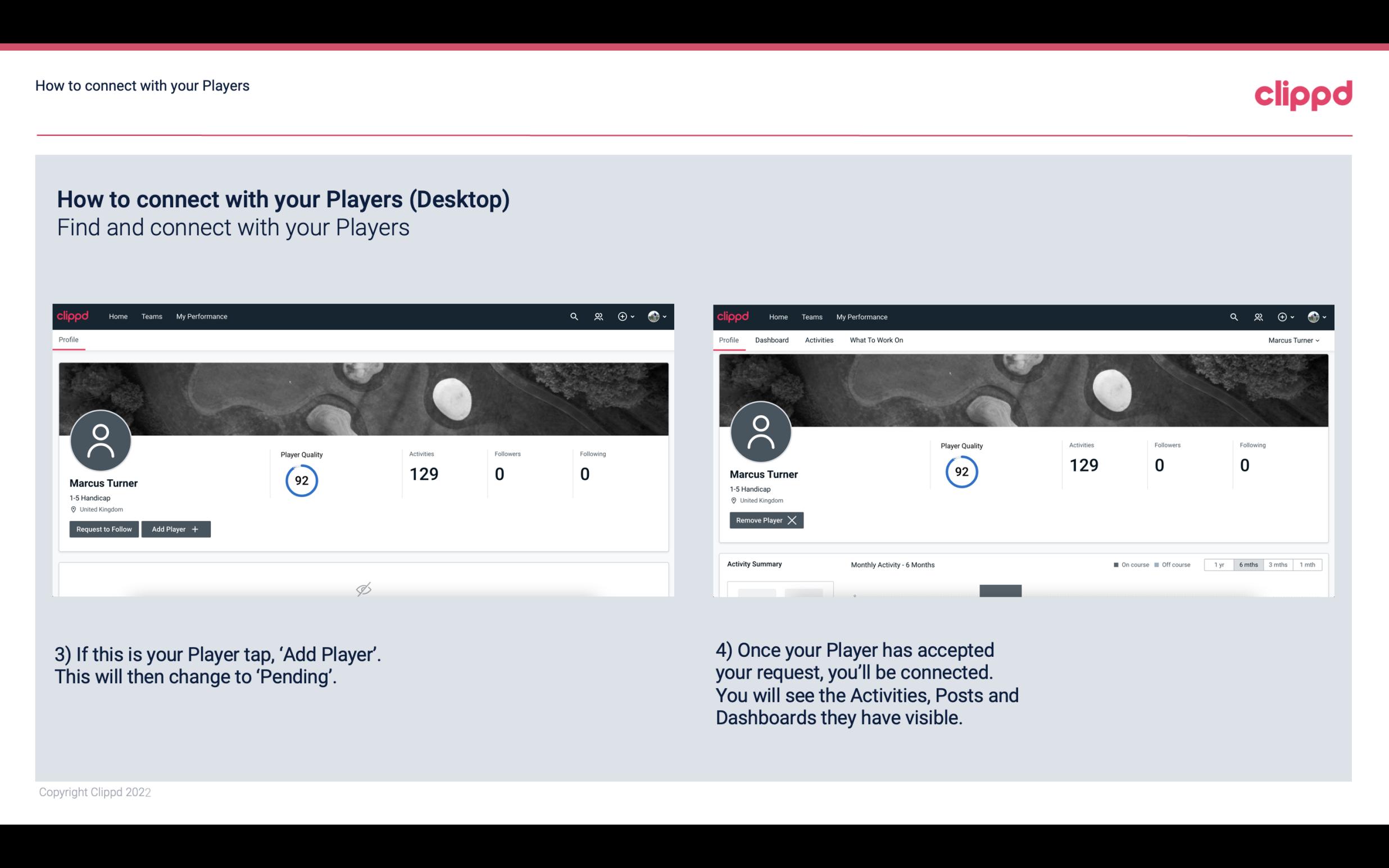Click the search icon in left navbar

(572, 317)
